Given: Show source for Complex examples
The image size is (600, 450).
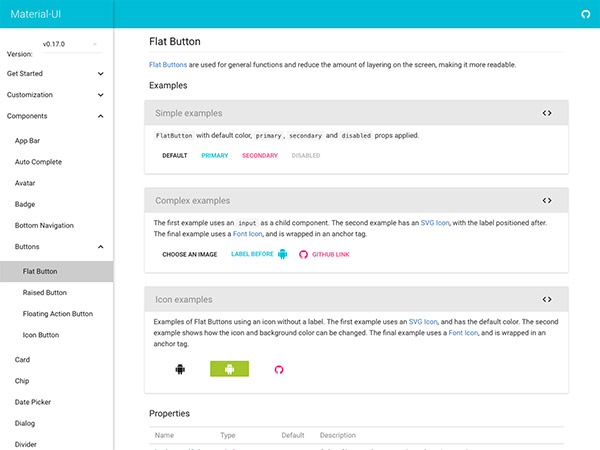Looking at the screenshot, I should tap(547, 201).
